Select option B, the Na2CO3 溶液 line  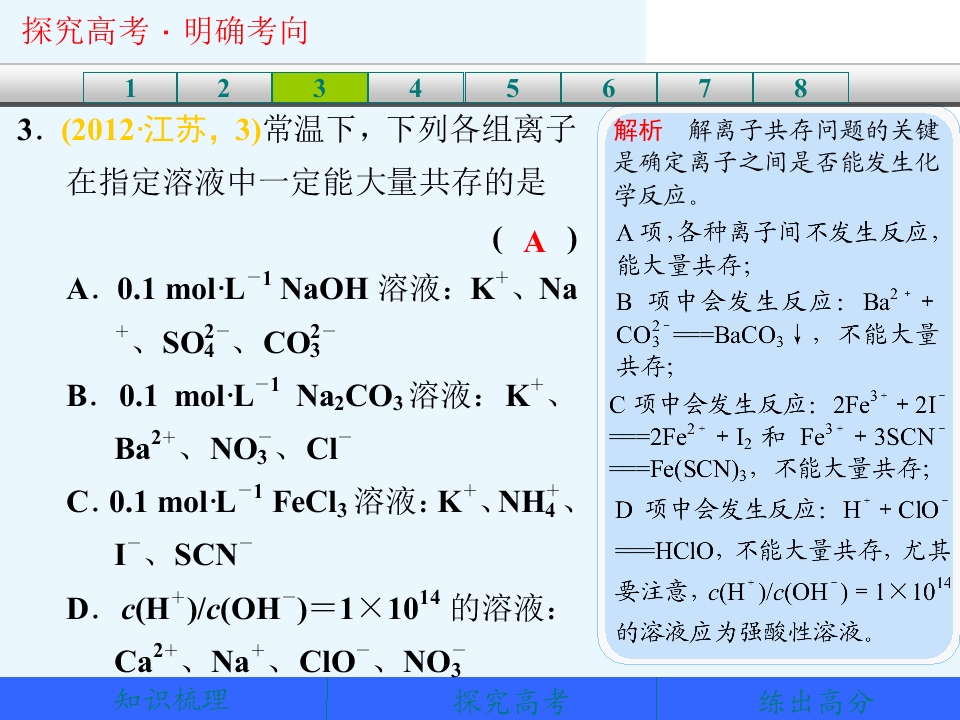tap(312, 396)
